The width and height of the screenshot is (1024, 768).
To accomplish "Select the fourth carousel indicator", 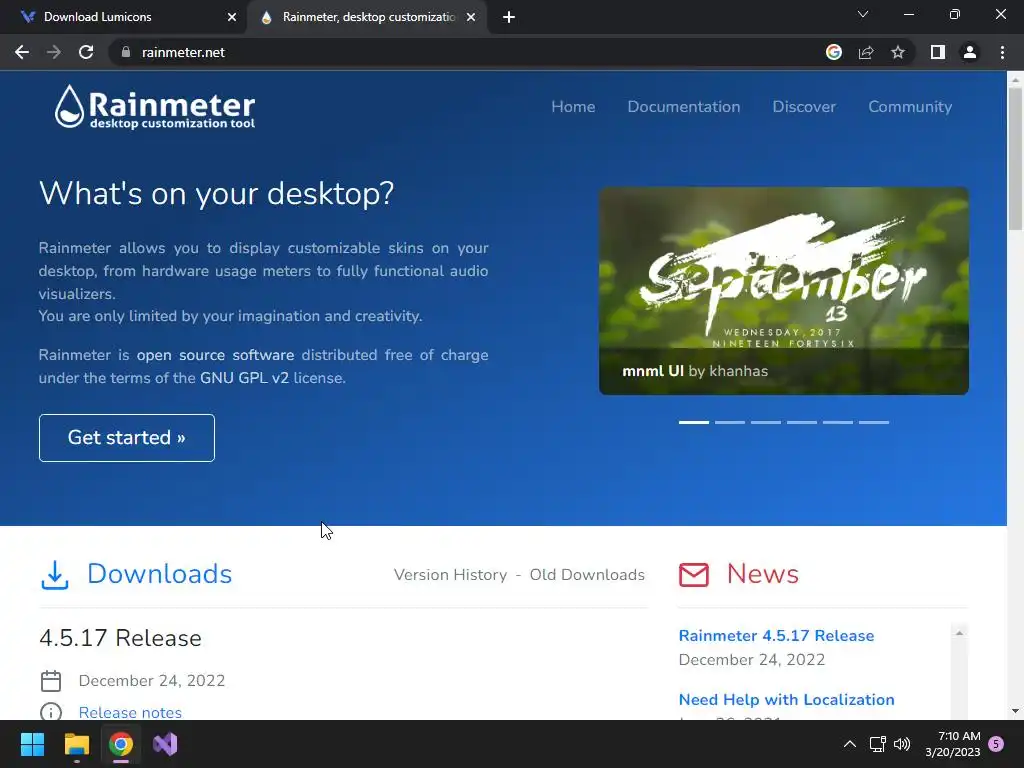I will point(801,423).
